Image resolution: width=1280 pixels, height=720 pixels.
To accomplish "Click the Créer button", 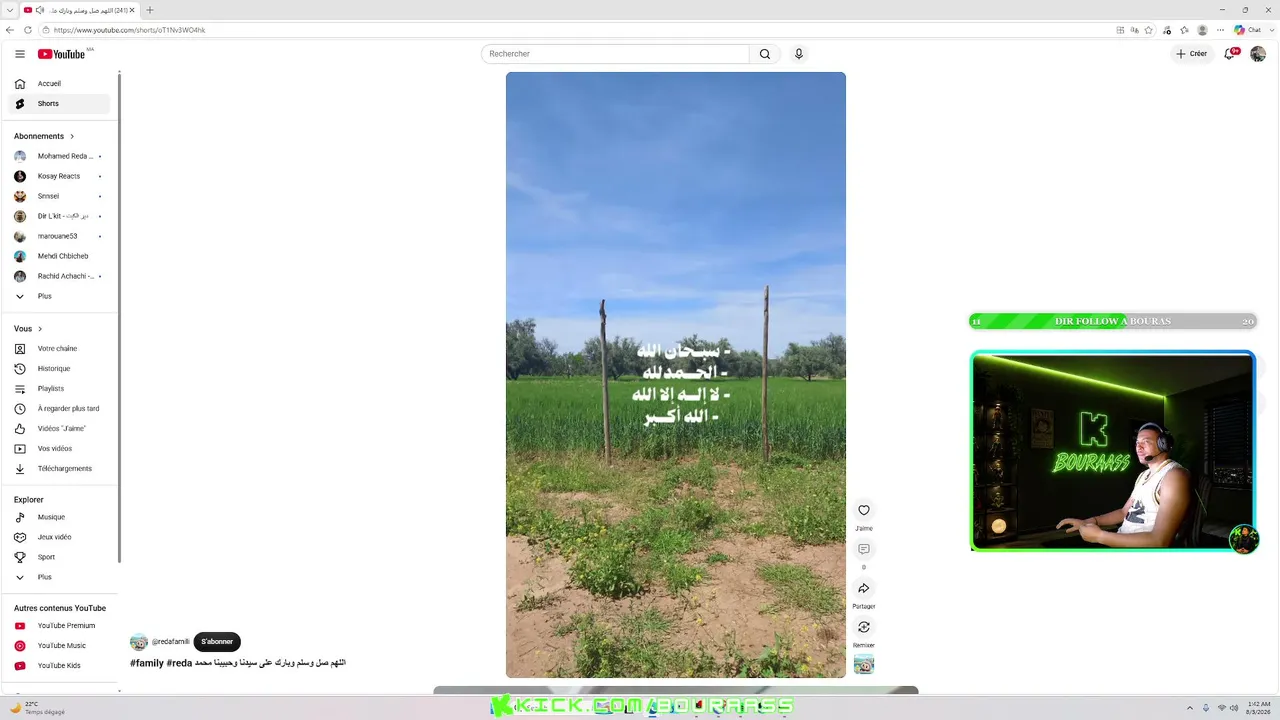I will click(1192, 54).
